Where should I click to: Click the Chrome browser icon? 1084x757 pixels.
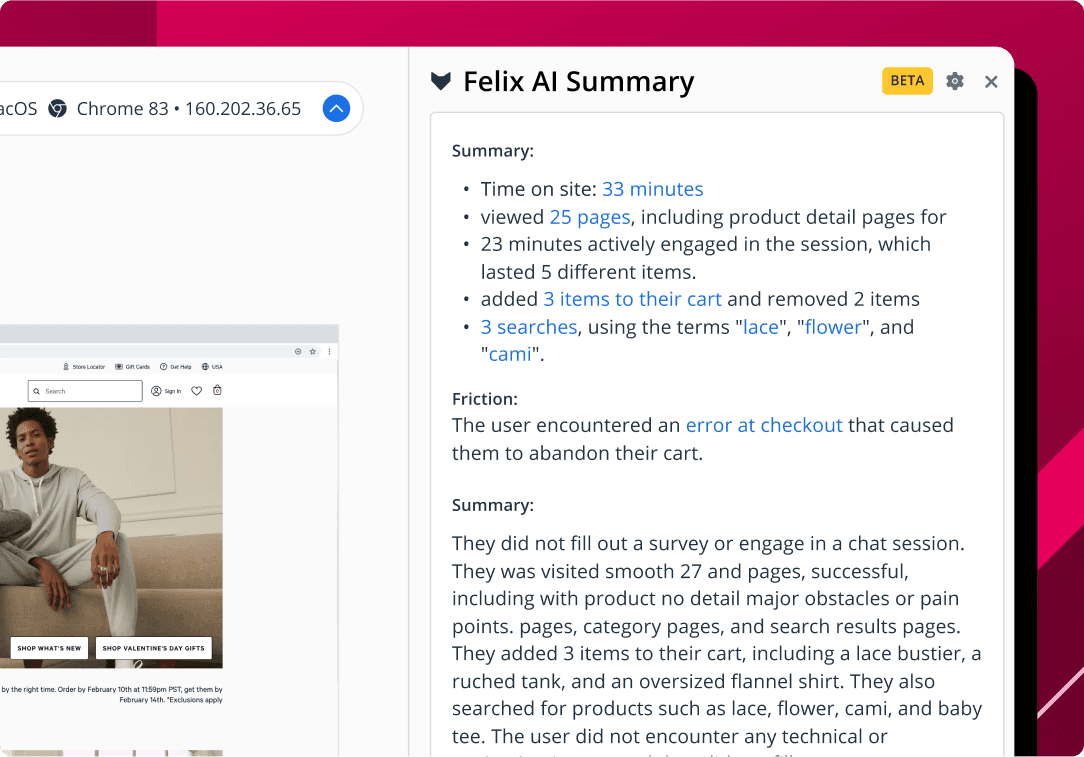58,109
